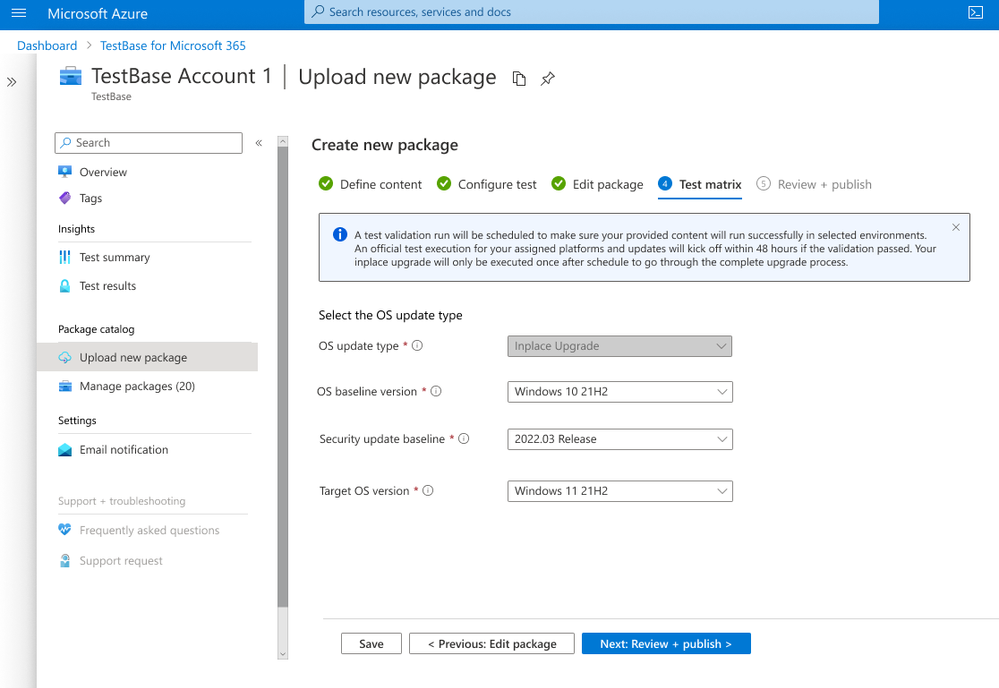Show info tooltip for Security update baseline
Image resolution: width=999 pixels, height=688 pixels.
(x=464, y=438)
